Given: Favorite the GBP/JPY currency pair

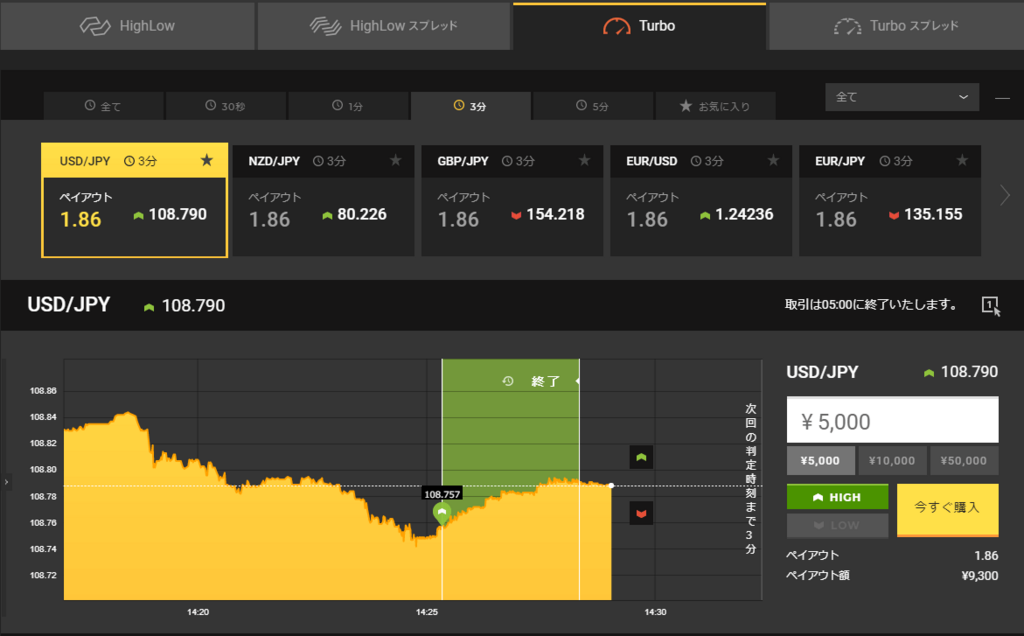Looking at the screenshot, I should pyautogui.click(x=584, y=160).
